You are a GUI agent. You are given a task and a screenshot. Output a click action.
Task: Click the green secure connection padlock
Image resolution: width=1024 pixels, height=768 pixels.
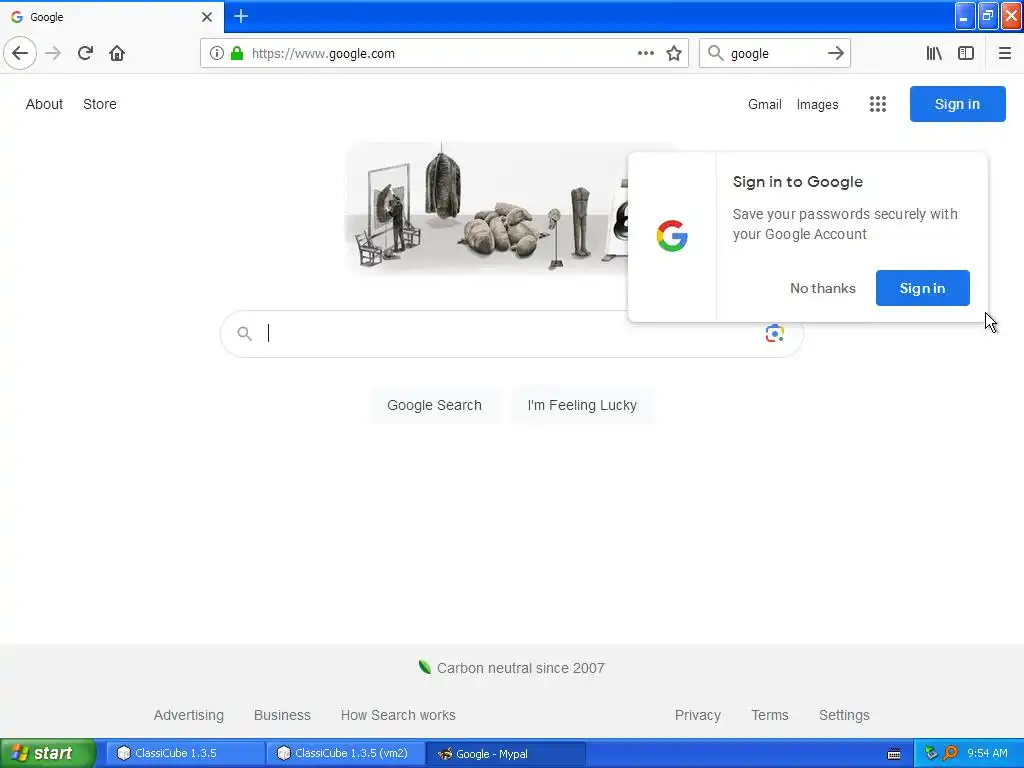tap(237, 53)
